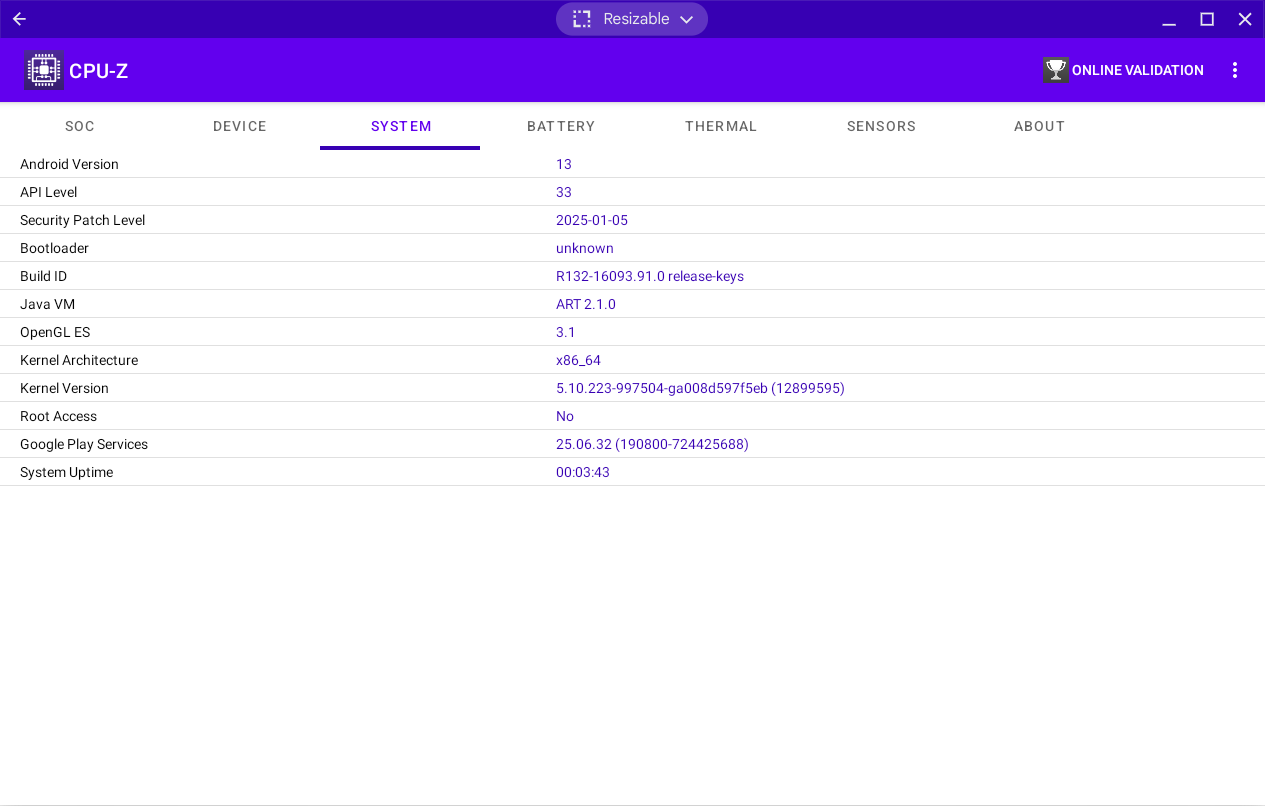Image resolution: width=1265 pixels, height=806 pixels.
Task: Click the R132-16093.91.0 release-keys value
Action: click(650, 276)
